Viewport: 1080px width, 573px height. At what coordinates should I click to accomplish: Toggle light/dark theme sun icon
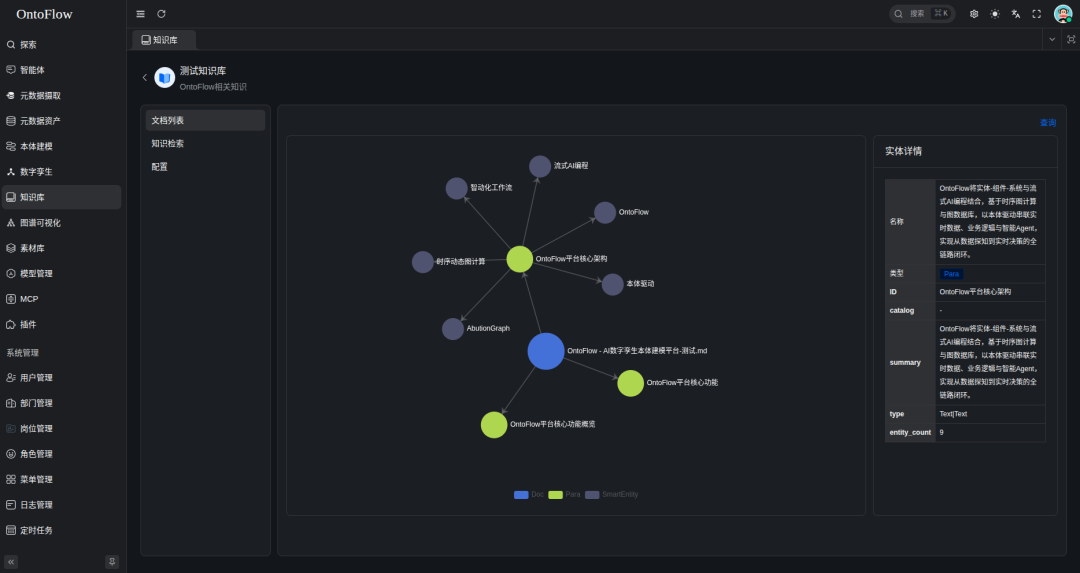tap(995, 14)
